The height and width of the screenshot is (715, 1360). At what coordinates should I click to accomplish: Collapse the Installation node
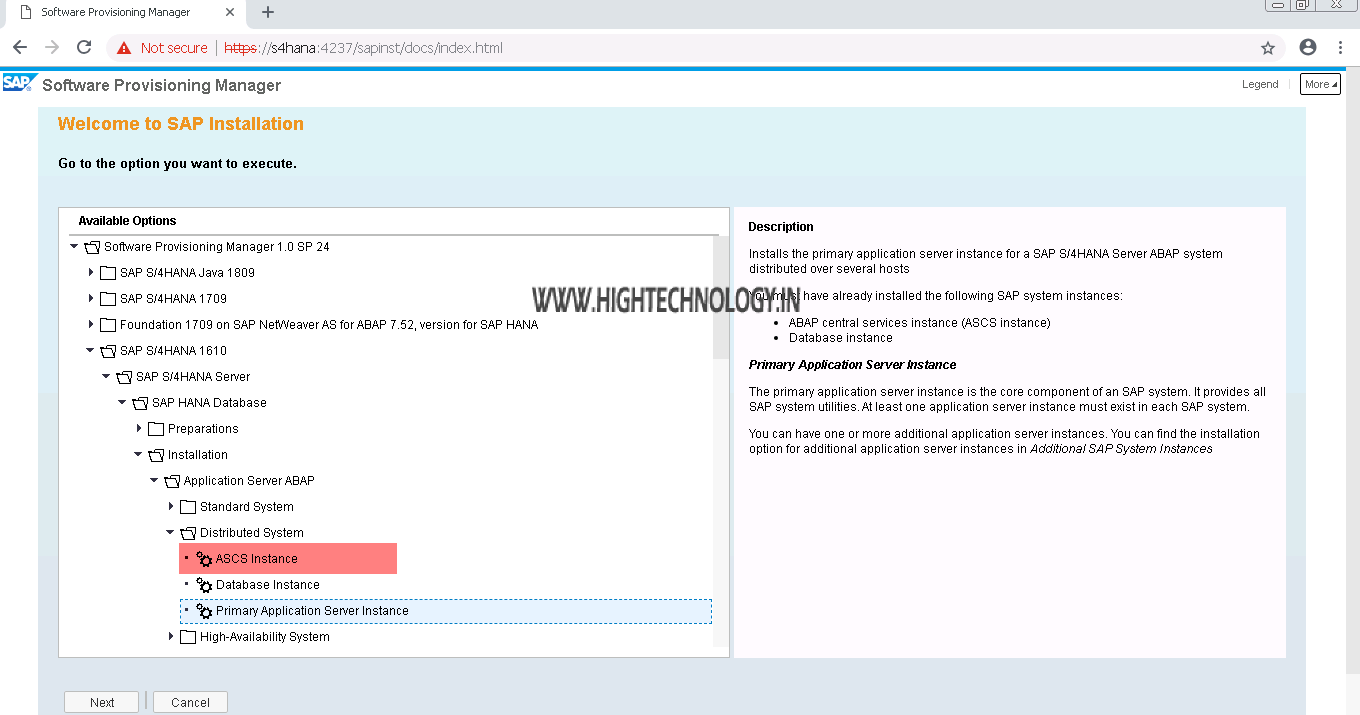click(138, 455)
